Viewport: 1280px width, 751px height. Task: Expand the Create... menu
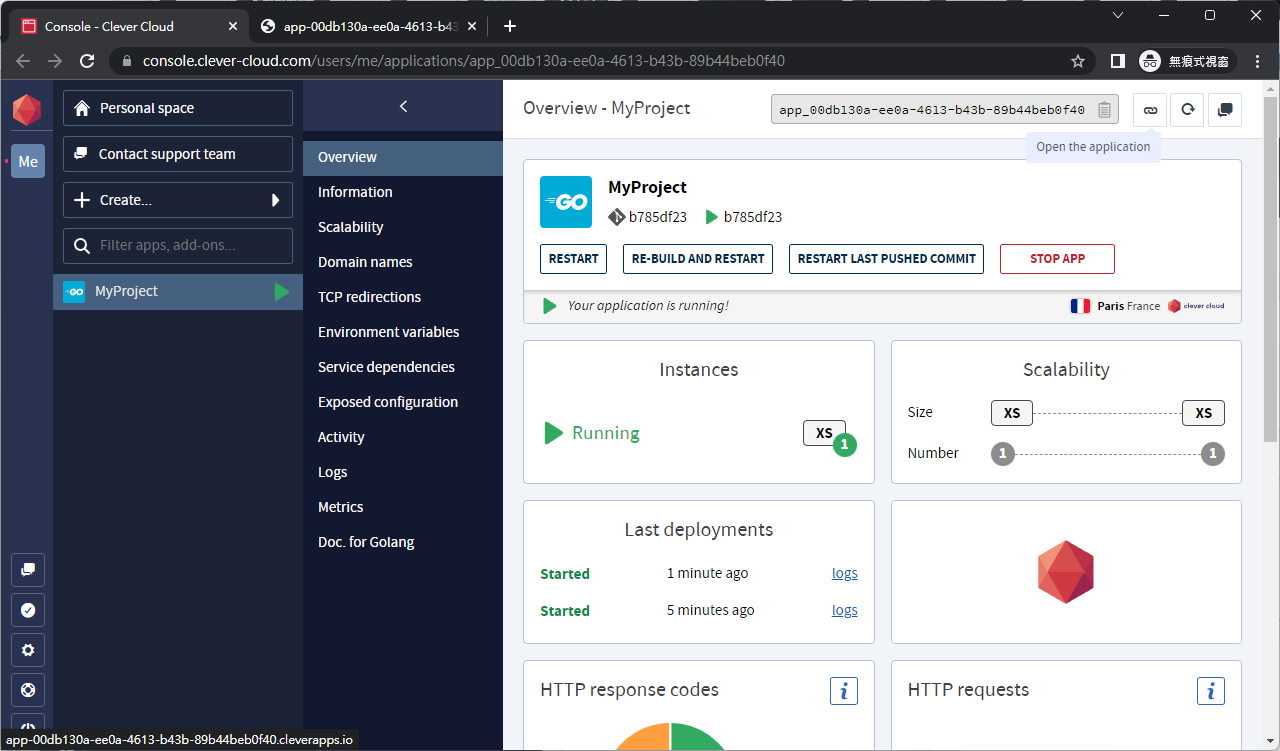(x=178, y=200)
